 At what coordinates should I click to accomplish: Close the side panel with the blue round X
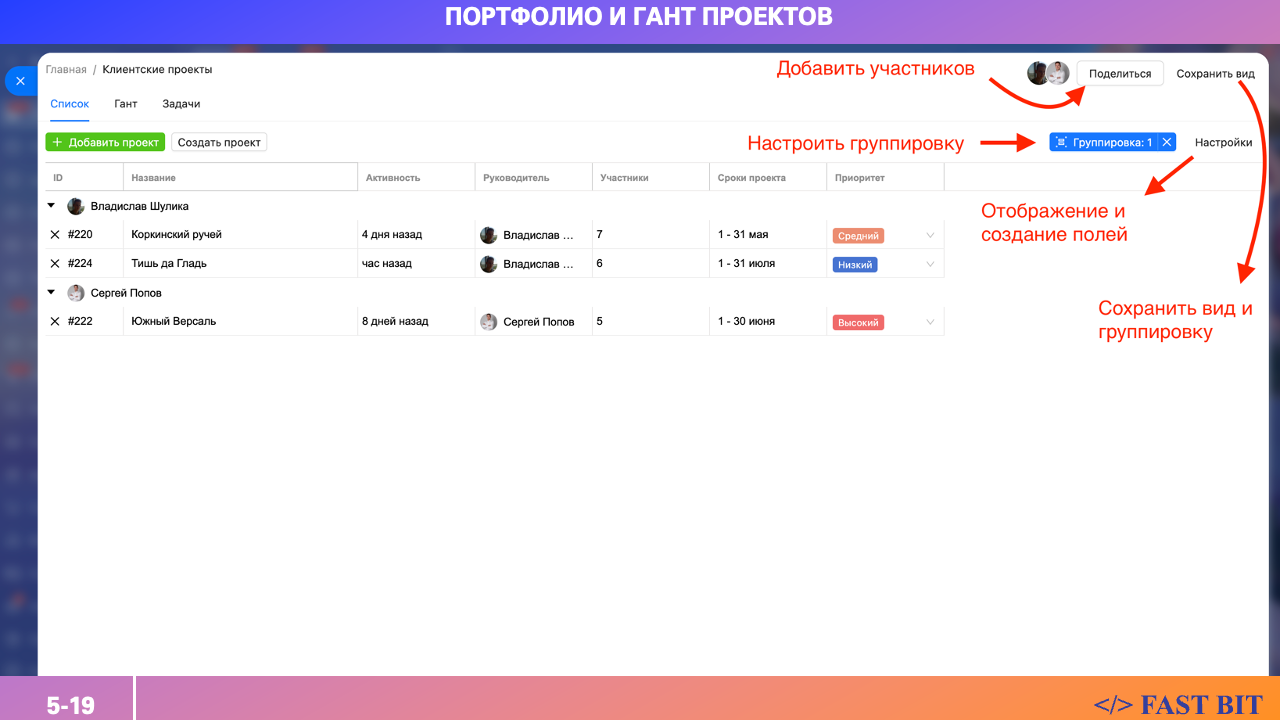pyautogui.click(x=20, y=81)
